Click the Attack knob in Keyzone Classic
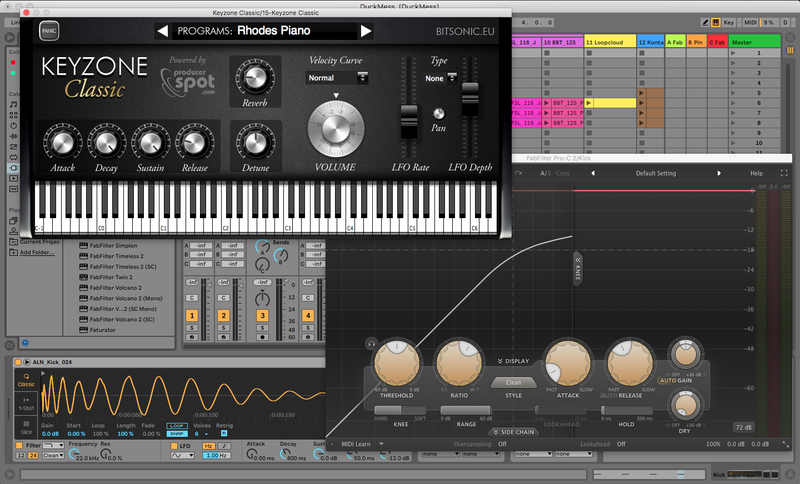This screenshot has height=484, width=800. (x=62, y=142)
